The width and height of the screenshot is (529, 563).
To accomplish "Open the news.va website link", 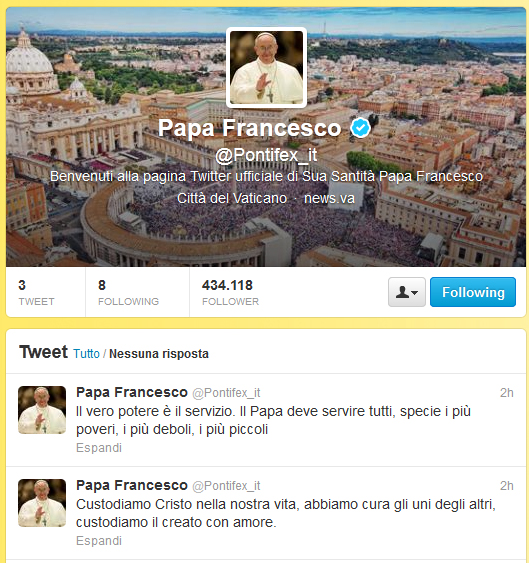I will (329, 198).
